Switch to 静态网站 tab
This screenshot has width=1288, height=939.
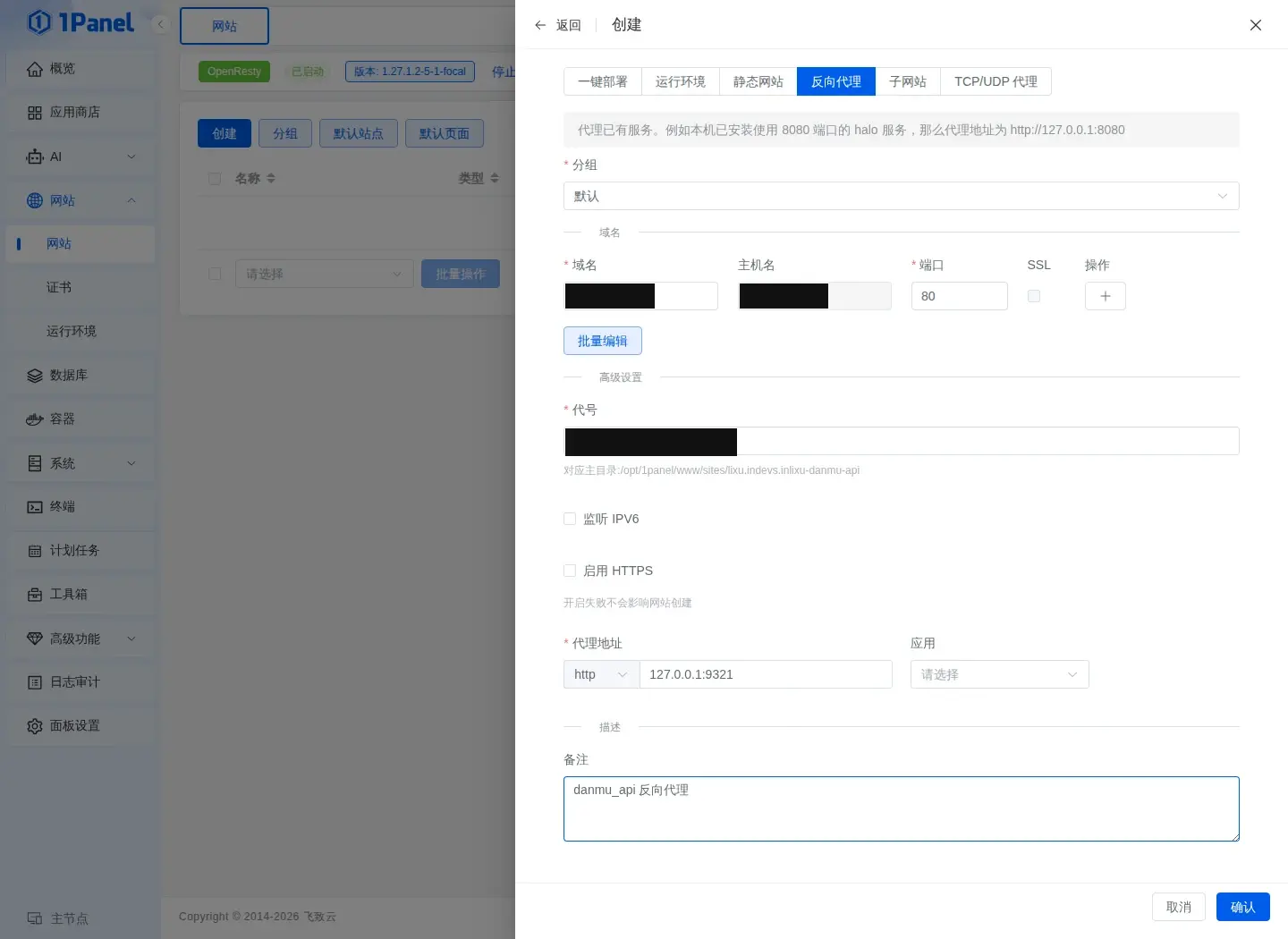click(x=758, y=81)
